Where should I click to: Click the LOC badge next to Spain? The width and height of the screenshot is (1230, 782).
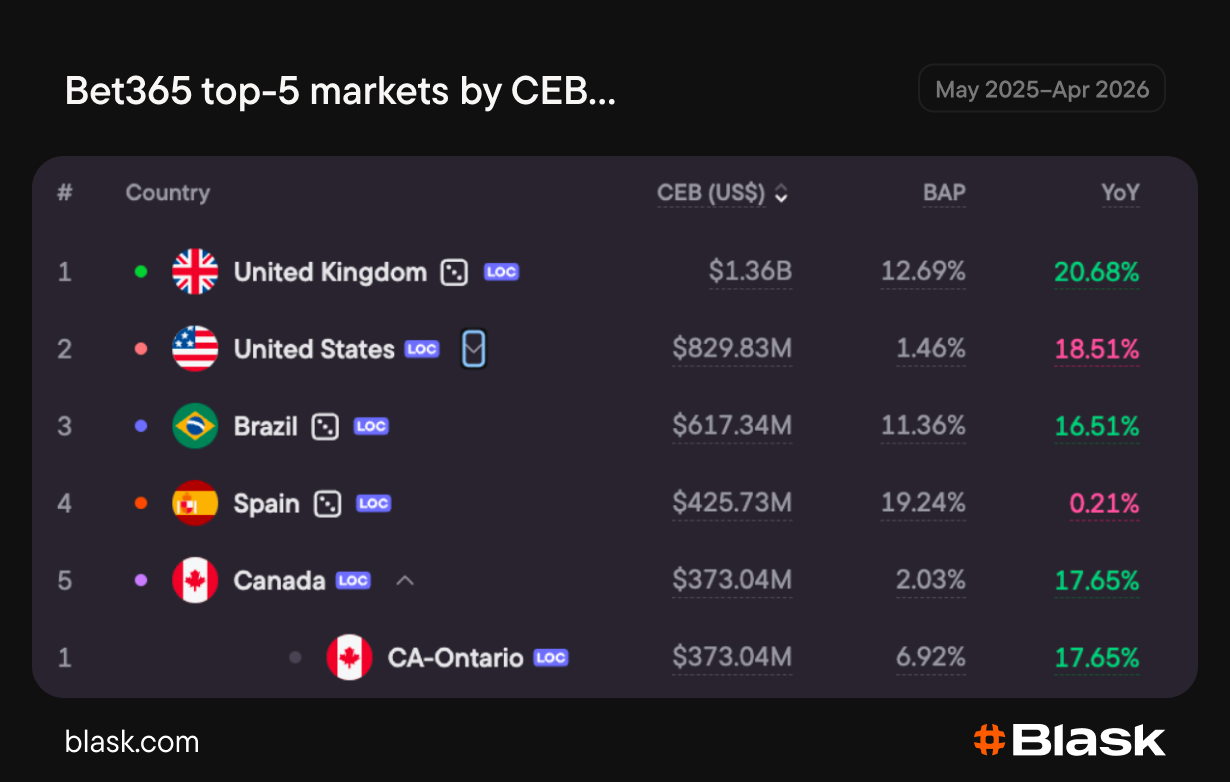coord(374,503)
